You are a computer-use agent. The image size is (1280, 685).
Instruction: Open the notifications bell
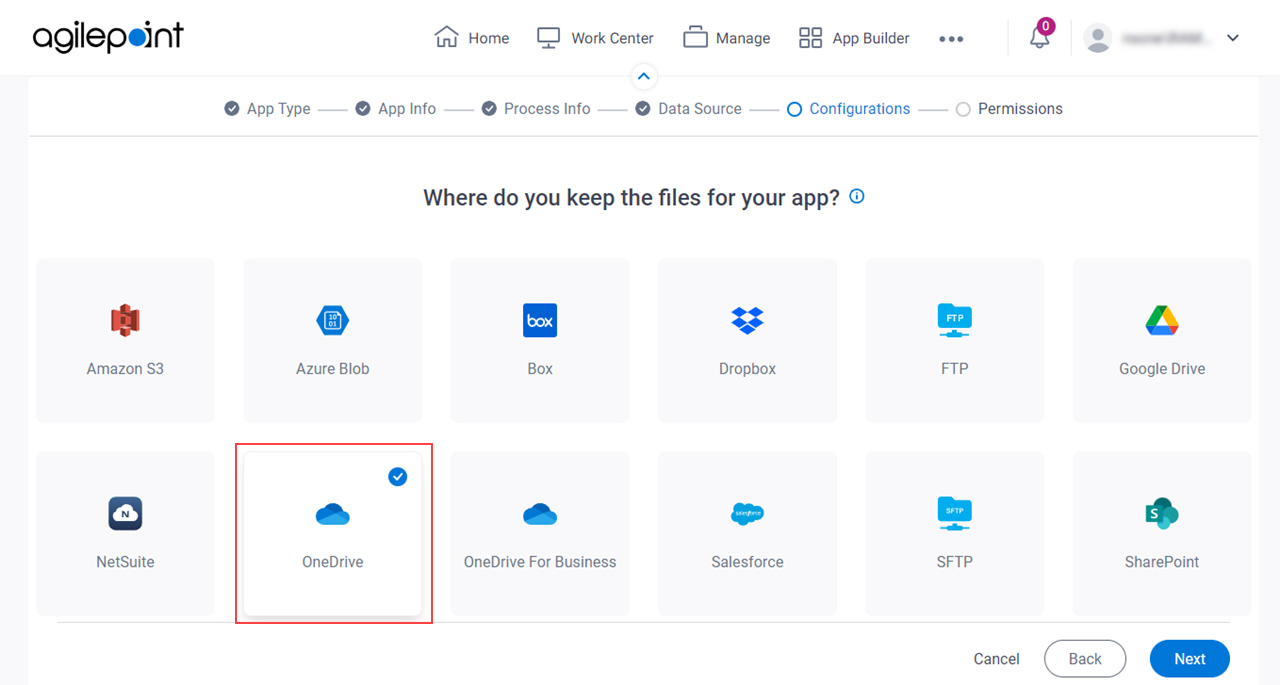click(x=1040, y=38)
